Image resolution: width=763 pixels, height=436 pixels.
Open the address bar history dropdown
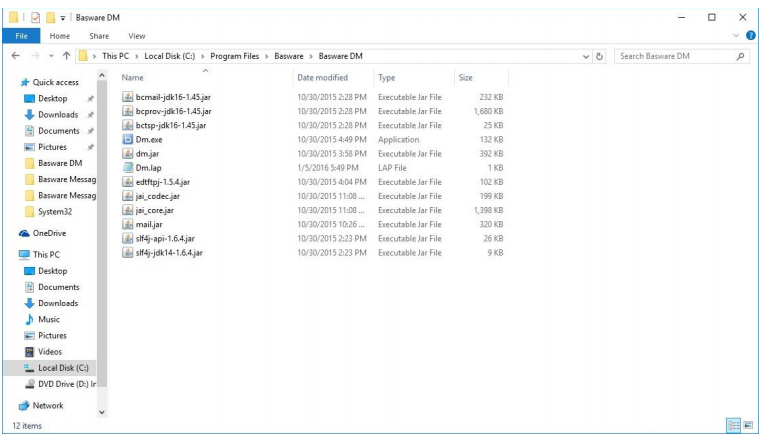[586, 56]
